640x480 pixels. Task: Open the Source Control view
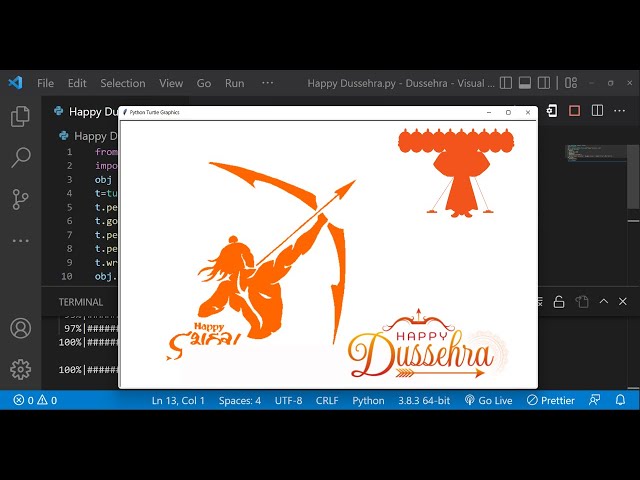pos(20,199)
